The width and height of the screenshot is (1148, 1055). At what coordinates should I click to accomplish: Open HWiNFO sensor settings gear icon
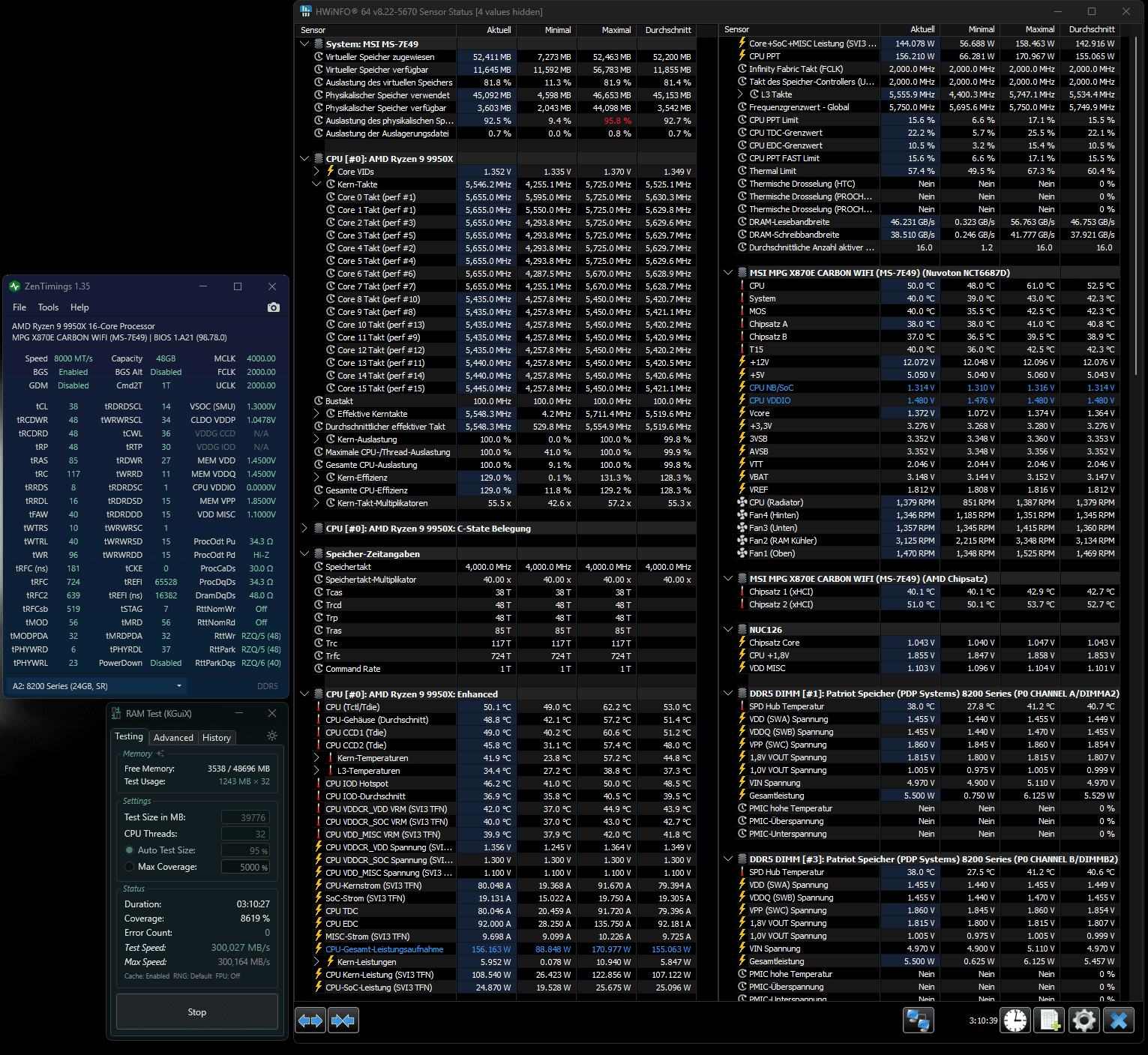pyautogui.click(x=1084, y=1021)
